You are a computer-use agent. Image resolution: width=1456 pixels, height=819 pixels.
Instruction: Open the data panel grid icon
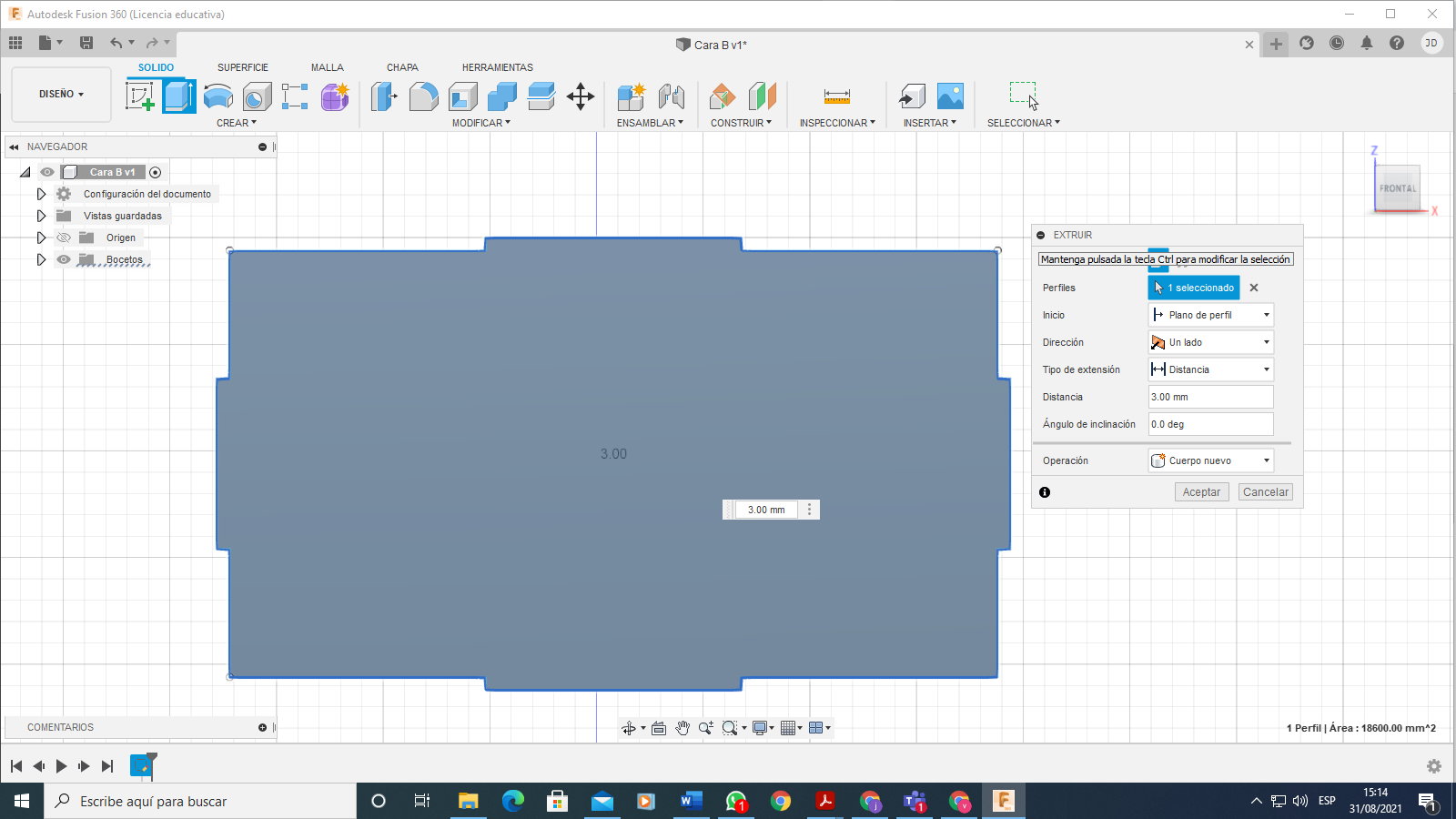(x=15, y=43)
